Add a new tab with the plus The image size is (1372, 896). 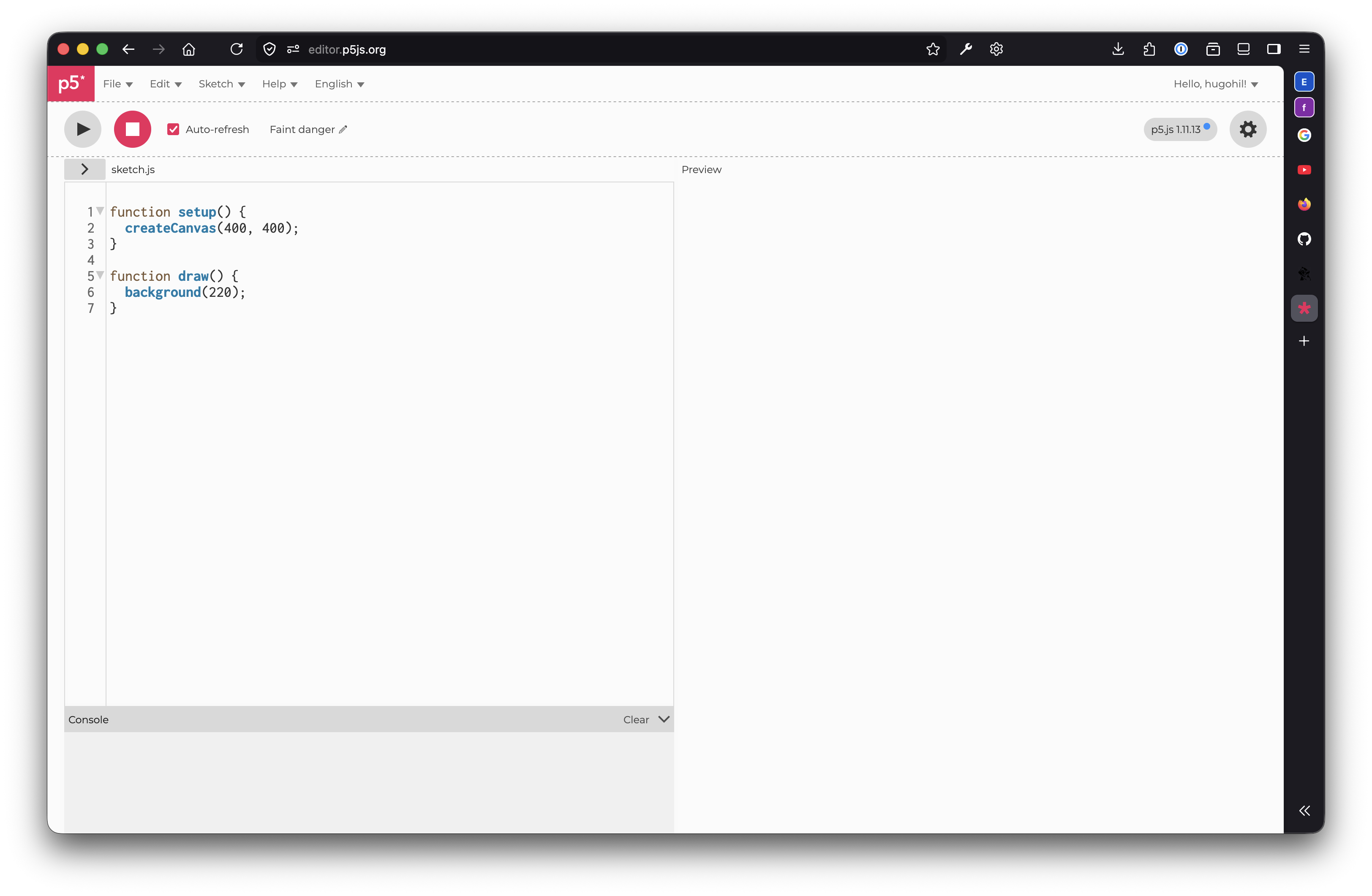click(x=1304, y=341)
